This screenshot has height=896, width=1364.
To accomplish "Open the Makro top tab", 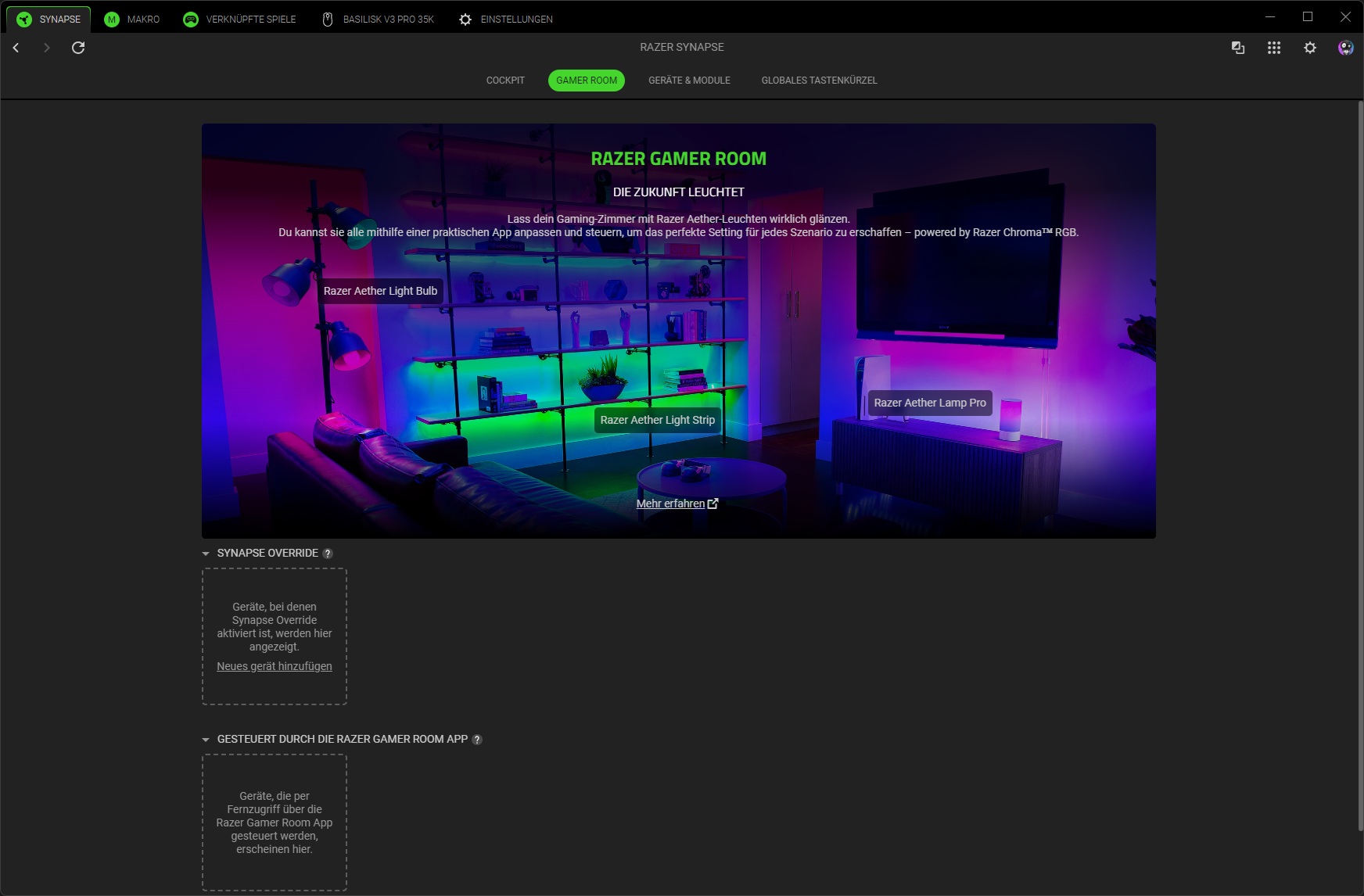I will pyautogui.click(x=132, y=19).
